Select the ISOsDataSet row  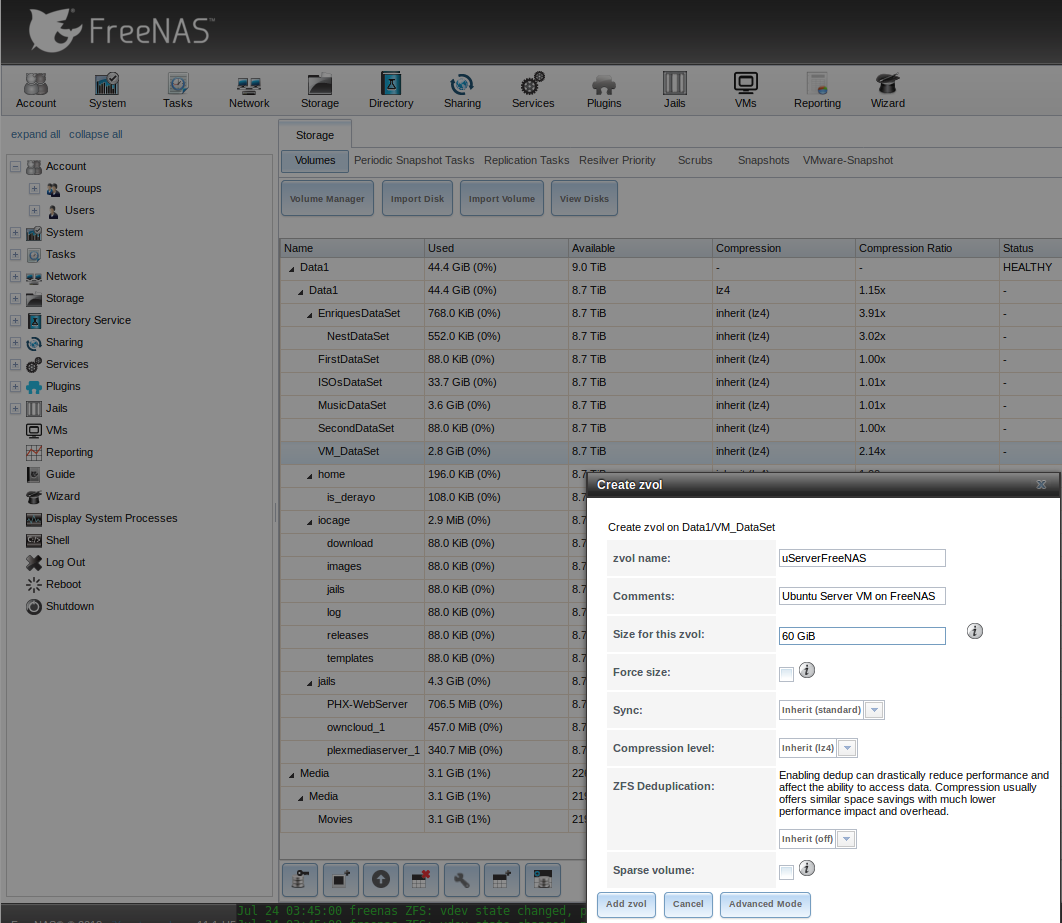(x=671, y=382)
